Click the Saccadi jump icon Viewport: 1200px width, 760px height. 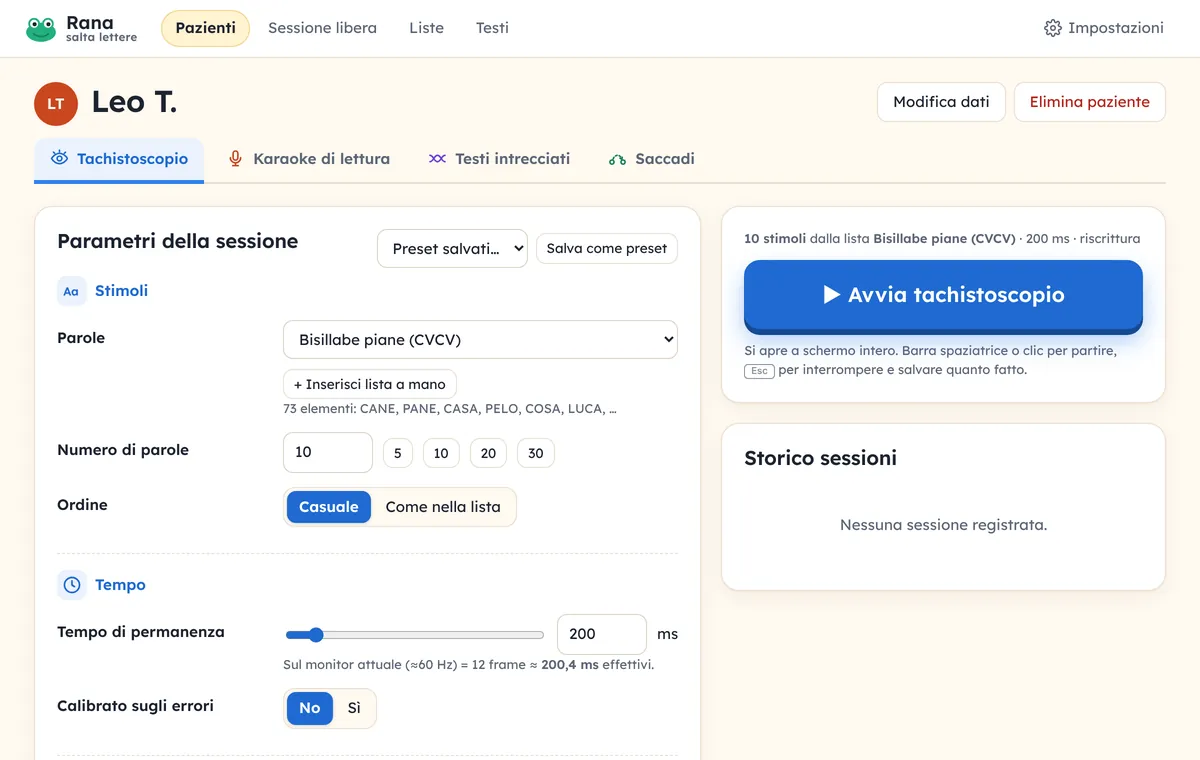[617, 159]
